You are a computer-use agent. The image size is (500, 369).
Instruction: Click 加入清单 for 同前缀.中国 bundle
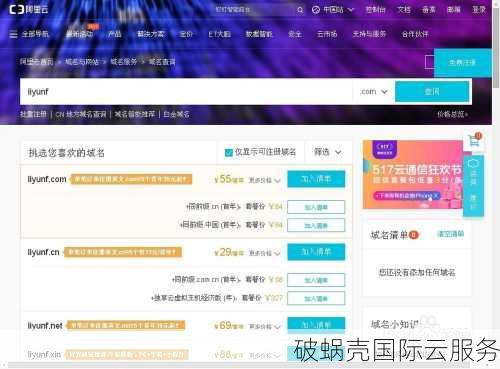(316, 225)
